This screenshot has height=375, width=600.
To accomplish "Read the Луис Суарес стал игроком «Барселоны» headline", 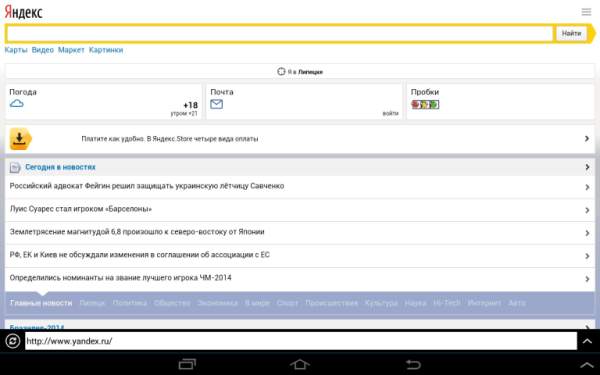I will click(81, 209).
